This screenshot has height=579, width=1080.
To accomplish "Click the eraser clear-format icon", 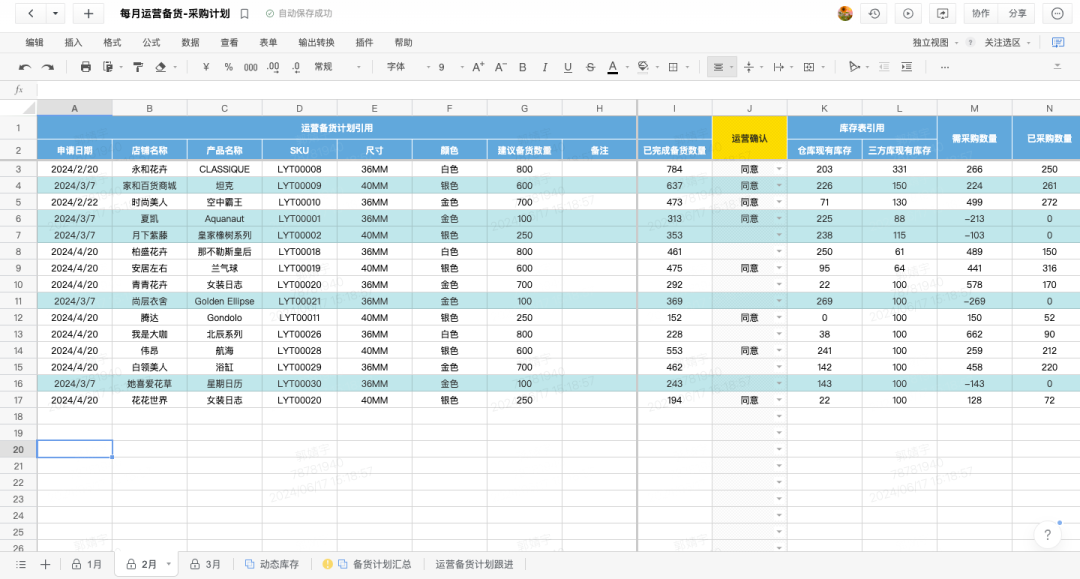I will coord(160,67).
